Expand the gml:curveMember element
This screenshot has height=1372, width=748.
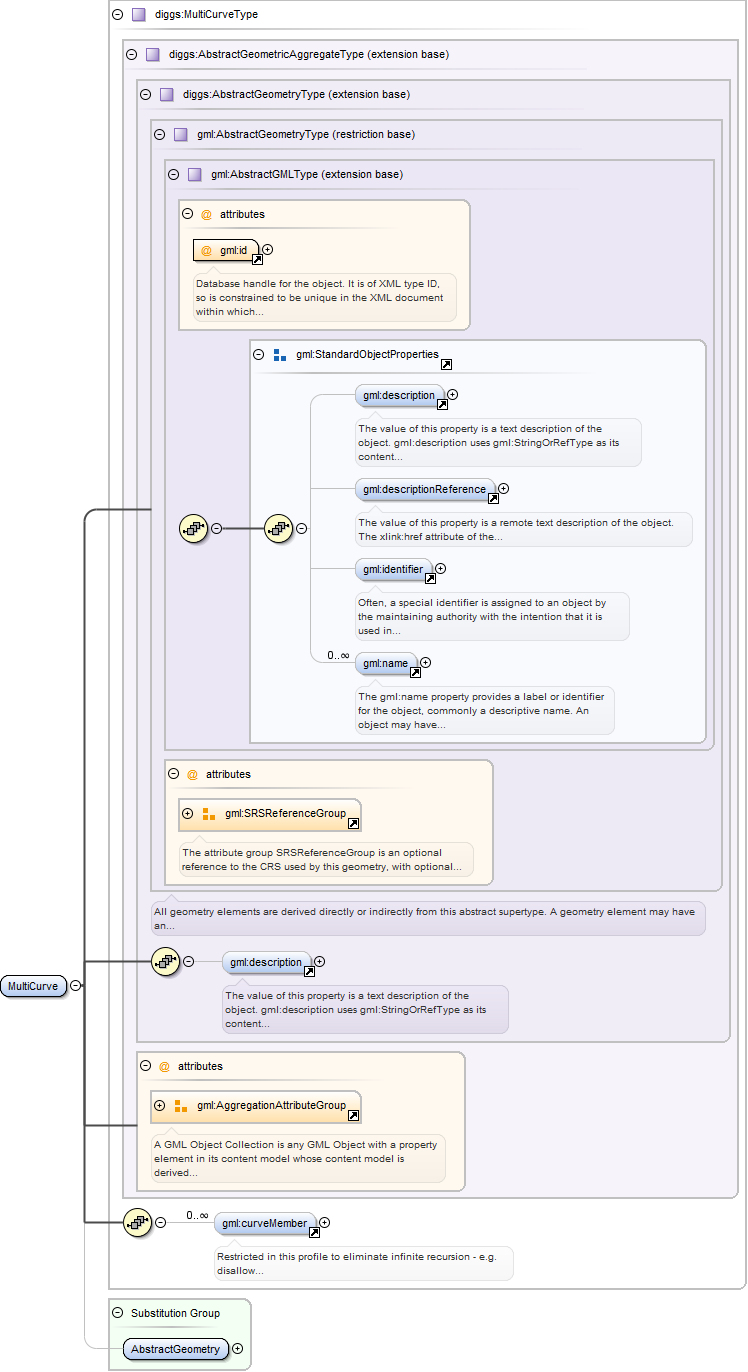click(324, 1222)
